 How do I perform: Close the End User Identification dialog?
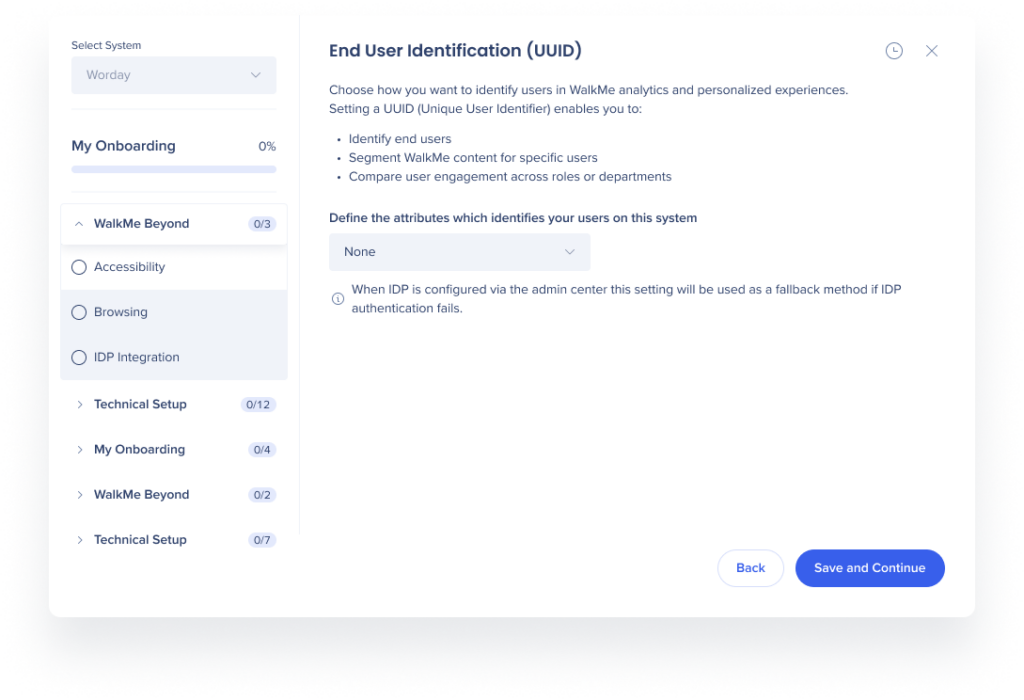[x=932, y=50]
